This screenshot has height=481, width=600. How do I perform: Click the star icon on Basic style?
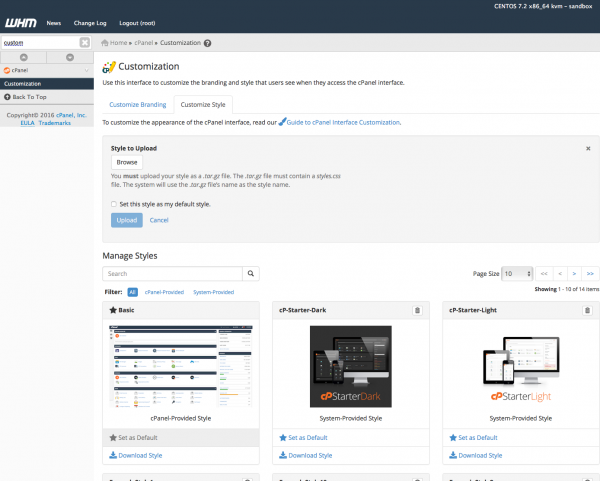point(113,310)
